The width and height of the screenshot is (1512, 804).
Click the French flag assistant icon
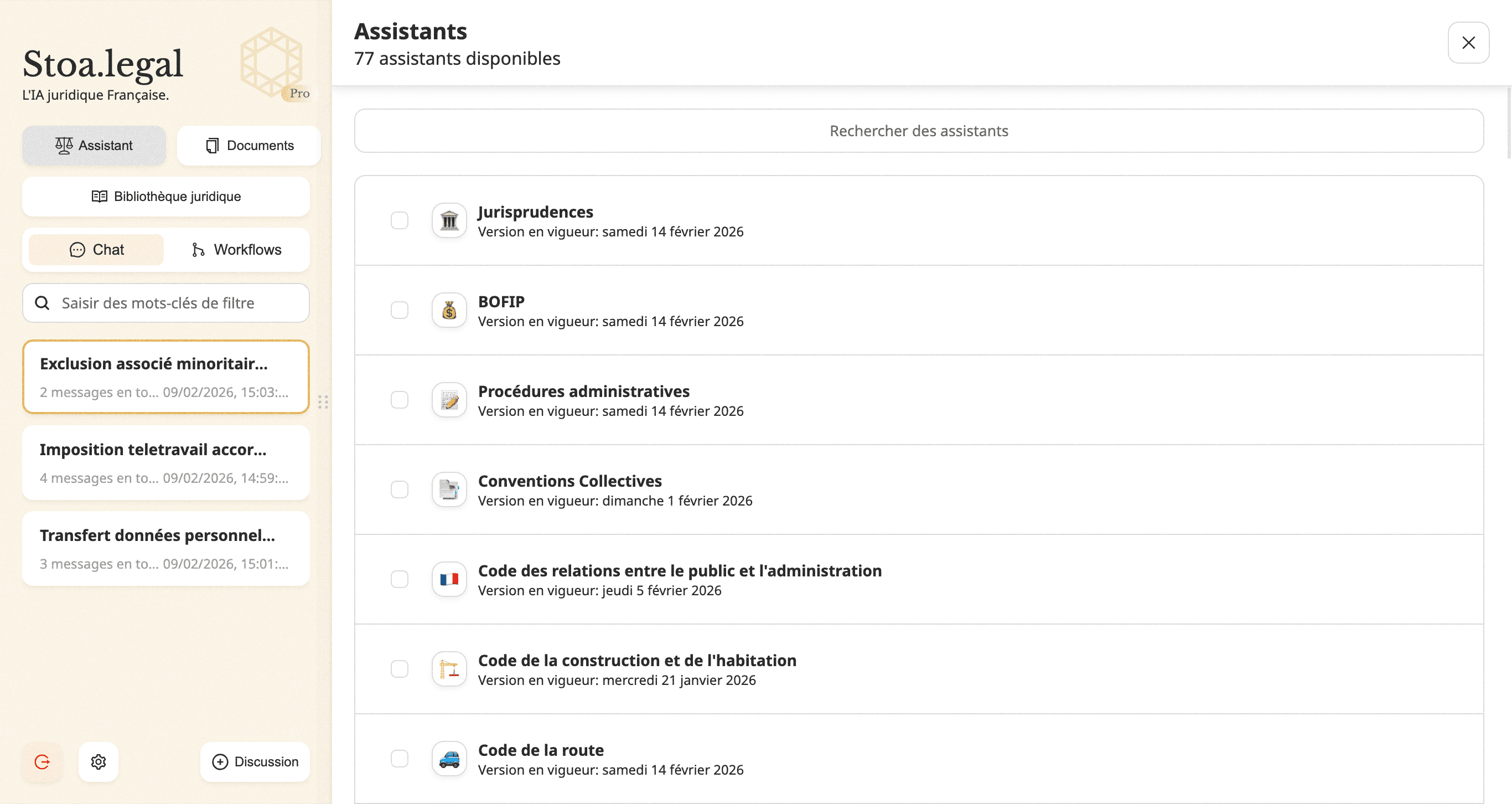click(449, 580)
